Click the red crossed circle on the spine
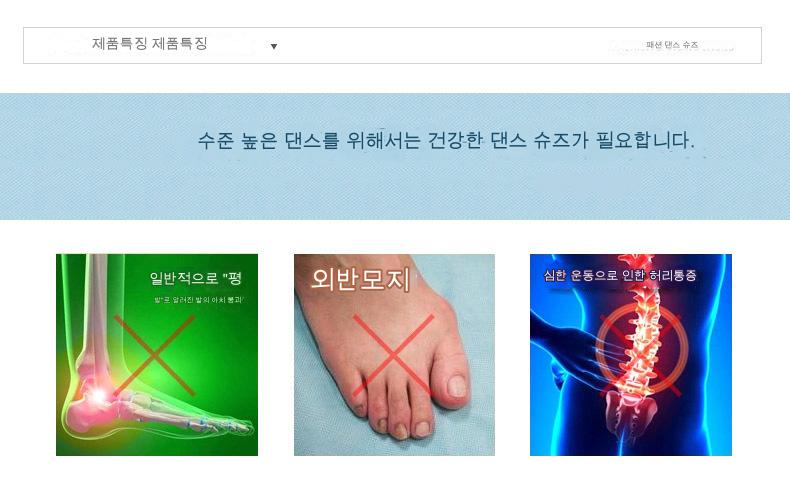 pos(641,350)
